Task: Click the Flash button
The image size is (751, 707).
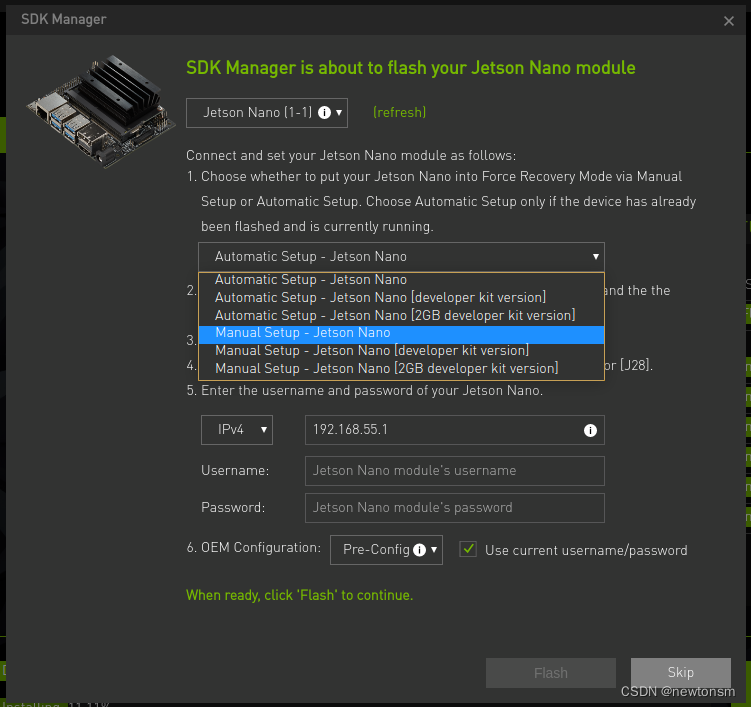Action: pyautogui.click(x=551, y=673)
